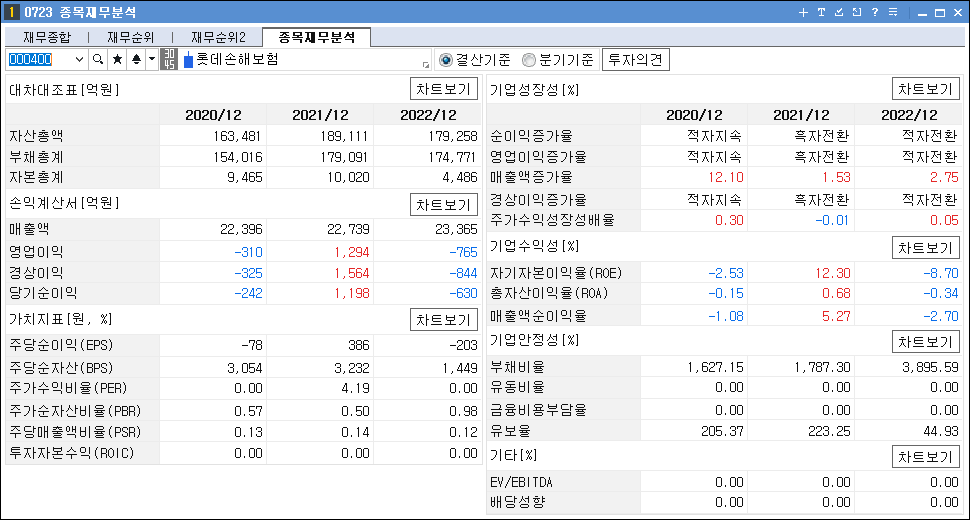The image size is (970, 520).
Task: Click 2020/12 column header in 대차대조표 table
Action: click(x=213, y=115)
